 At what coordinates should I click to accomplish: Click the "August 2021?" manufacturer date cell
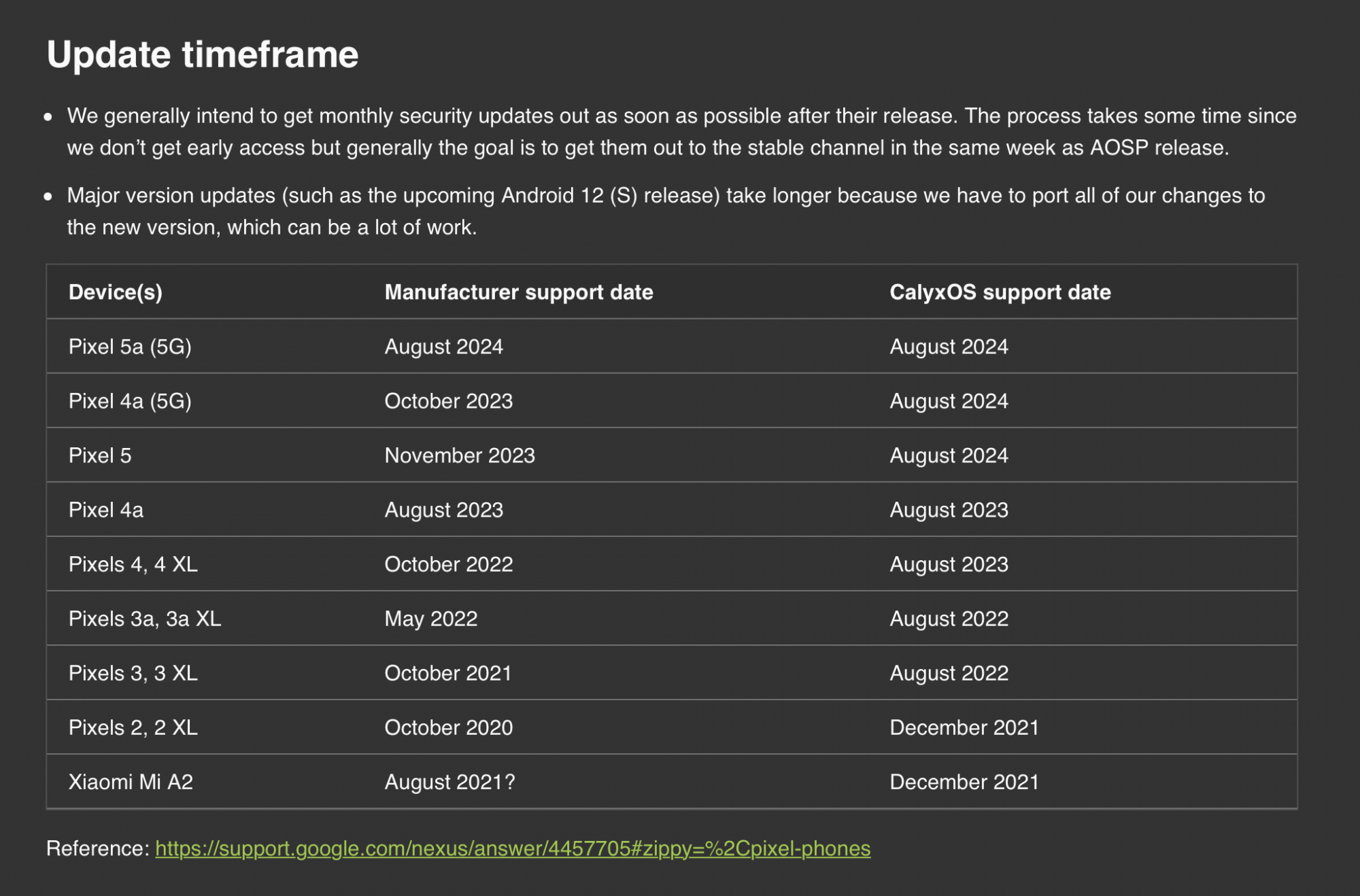tap(449, 782)
